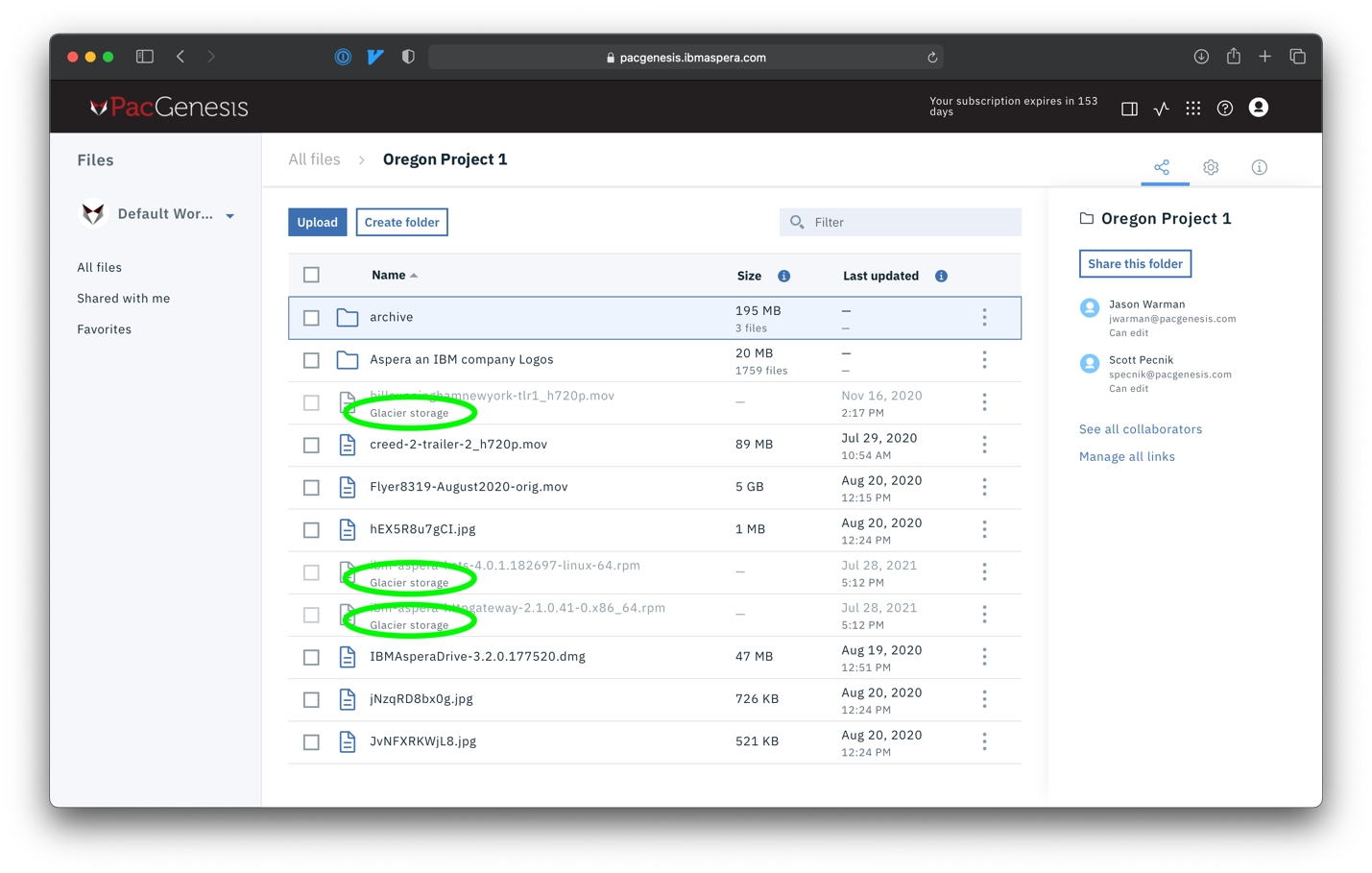This screenshot has width=1372, height=873.
Task: Click the Last updated column header
Action: [880, 276]
